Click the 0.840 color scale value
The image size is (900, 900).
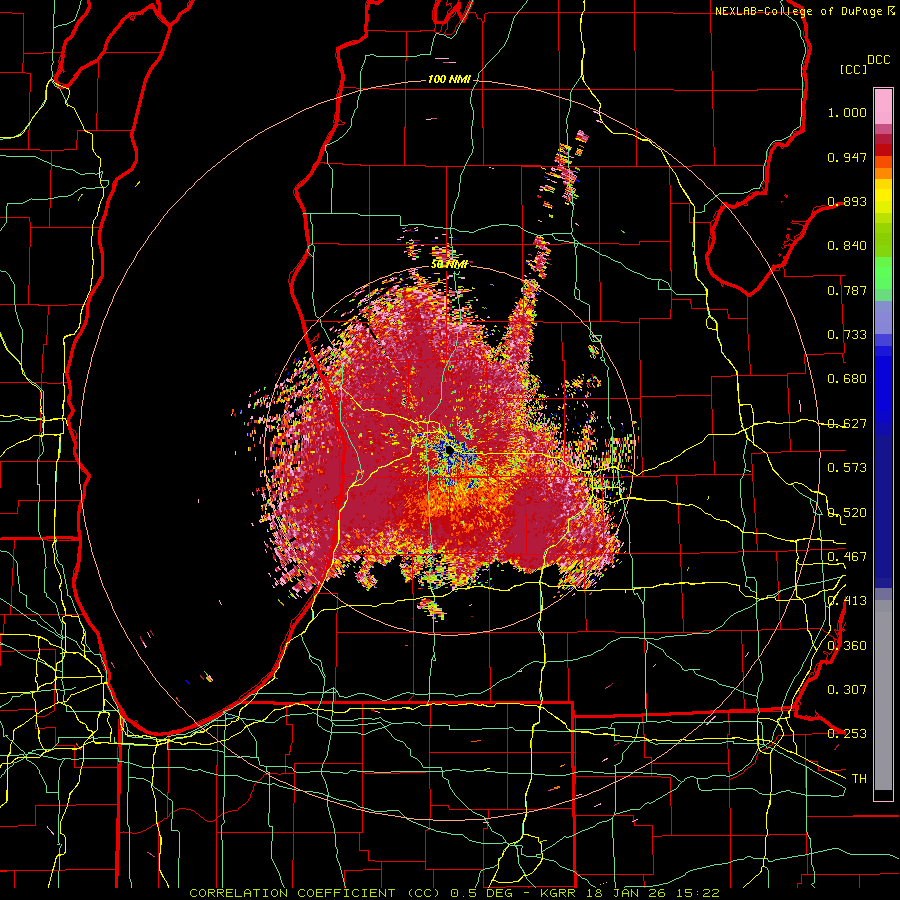(847, 246)
